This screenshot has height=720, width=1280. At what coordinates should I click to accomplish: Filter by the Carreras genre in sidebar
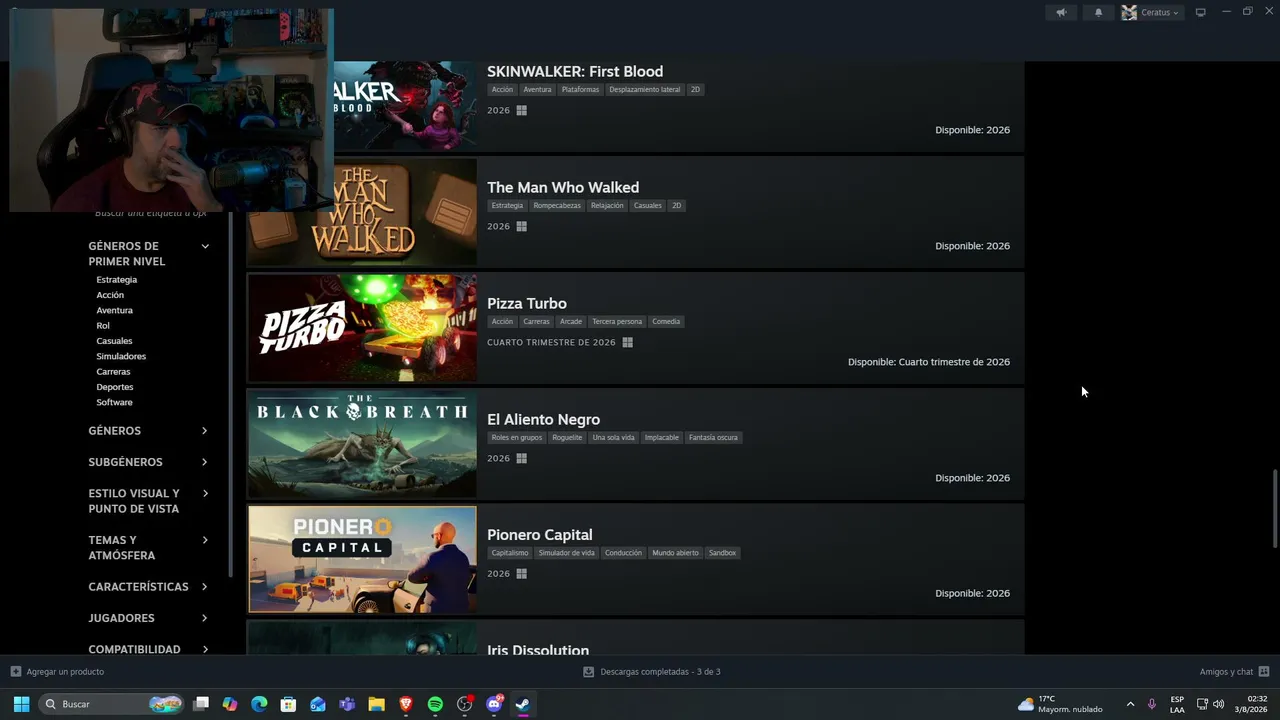[113, 372]
